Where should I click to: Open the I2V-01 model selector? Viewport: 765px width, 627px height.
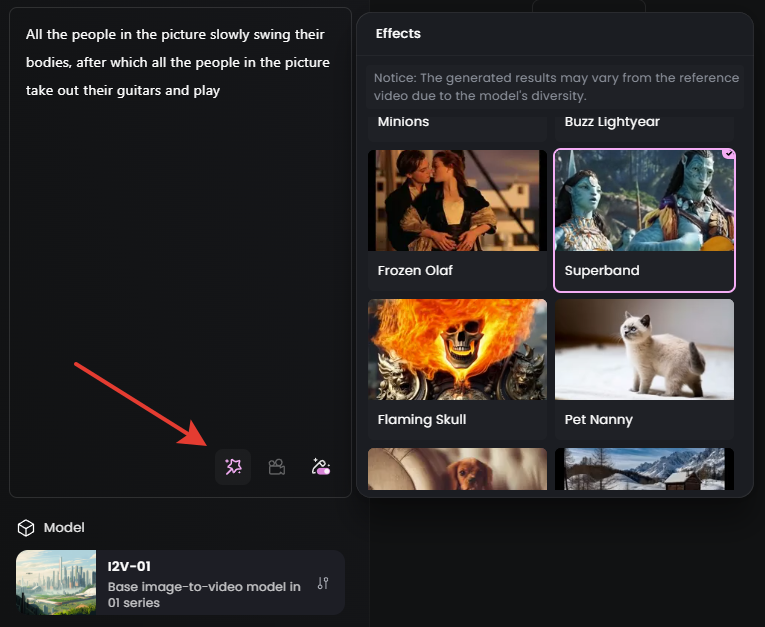coord(180,583)
